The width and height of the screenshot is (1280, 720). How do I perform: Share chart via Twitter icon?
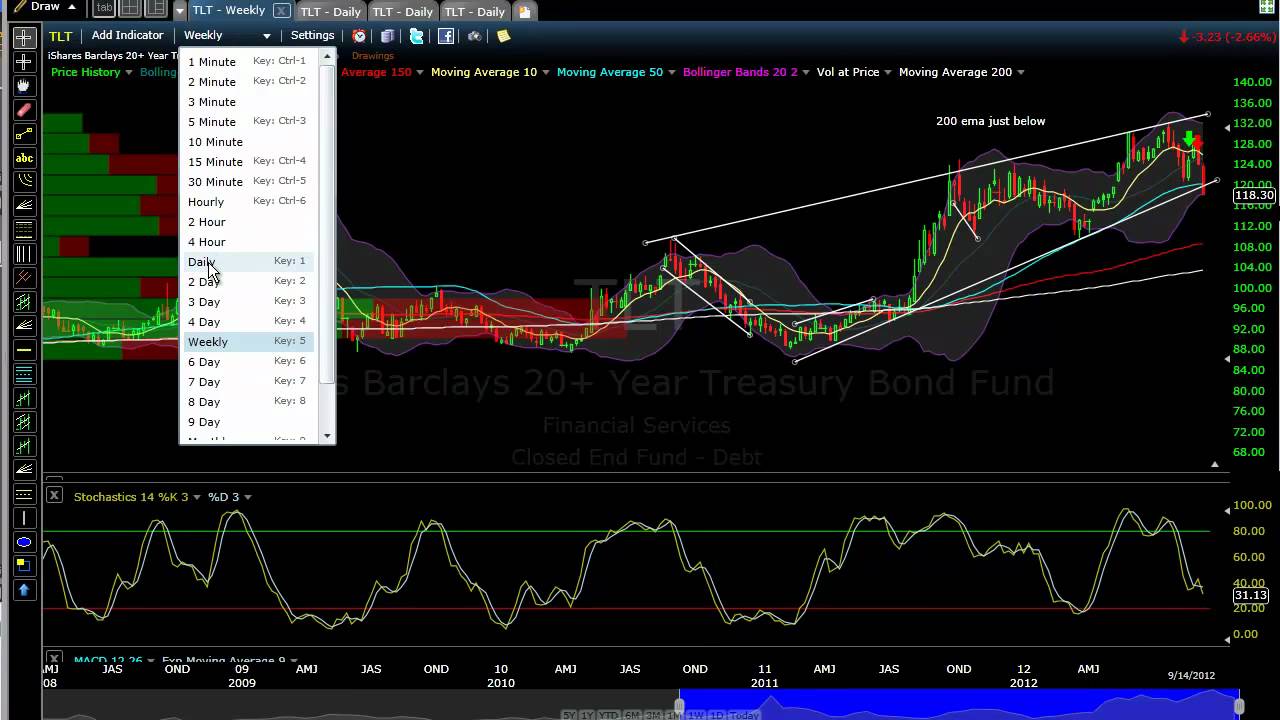coord(417,36)
